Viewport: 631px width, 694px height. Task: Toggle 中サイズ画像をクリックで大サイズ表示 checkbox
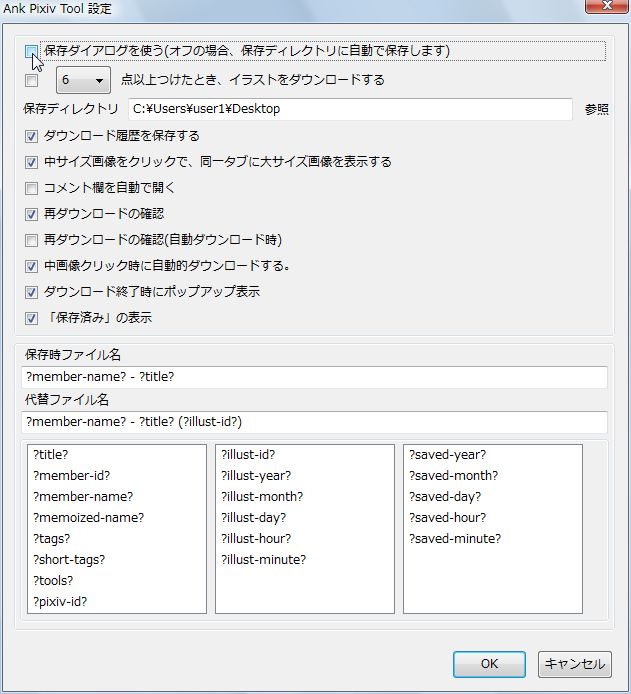click(31, 162)
